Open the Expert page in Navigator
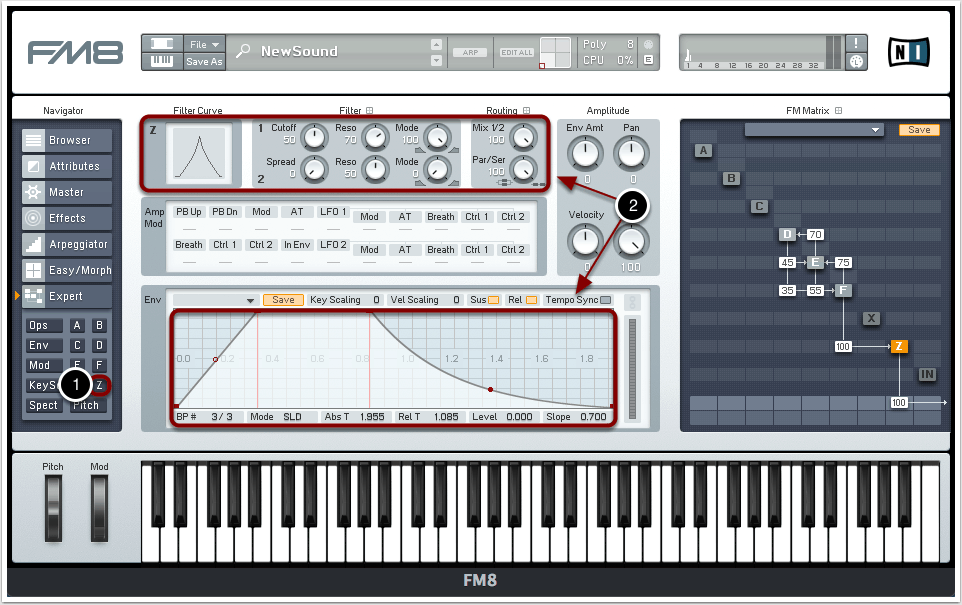Image resolution: width=962 pixels, height=605 pixels. point(67,296)
